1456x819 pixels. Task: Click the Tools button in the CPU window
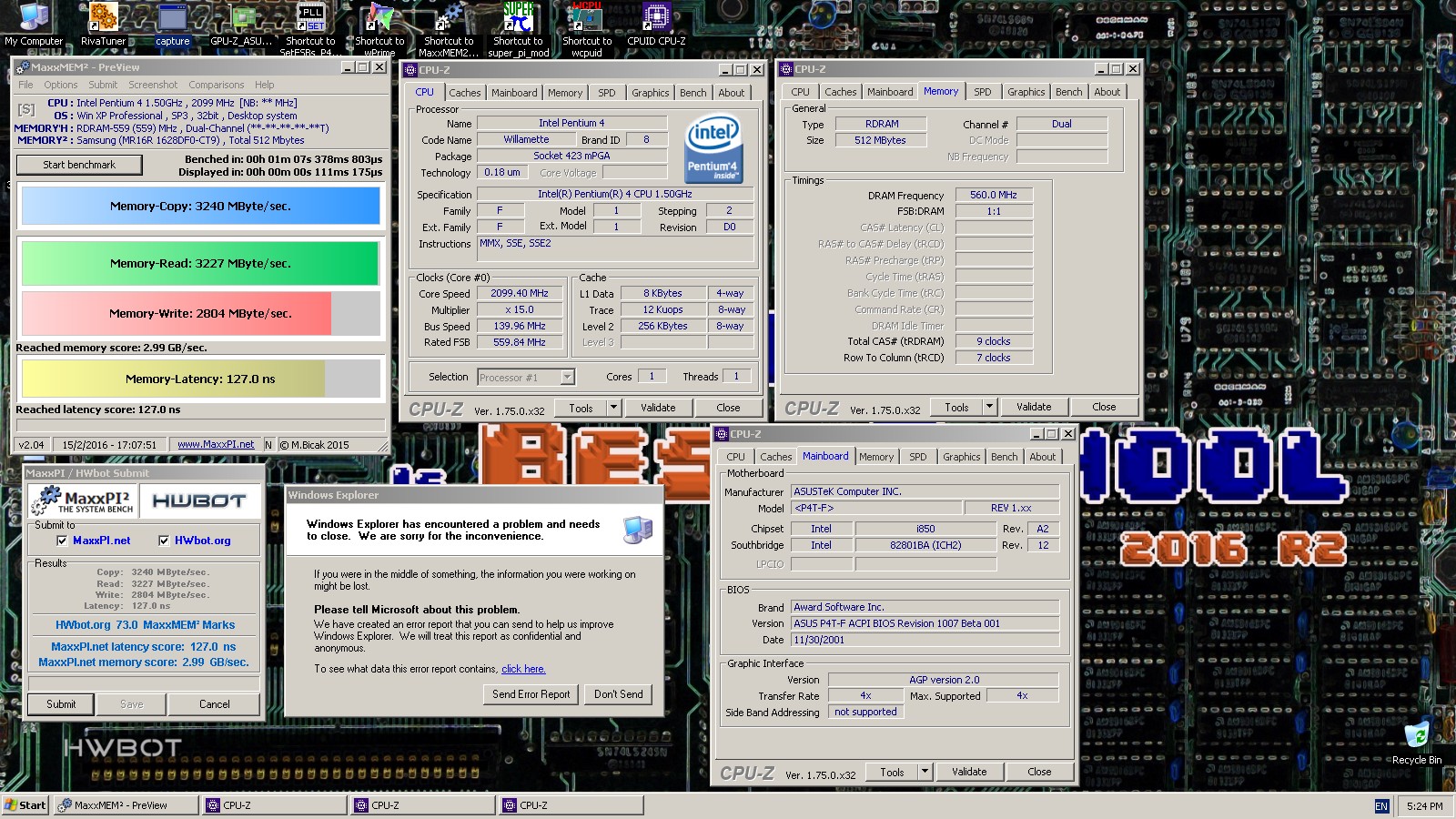[x=581, y=408]
